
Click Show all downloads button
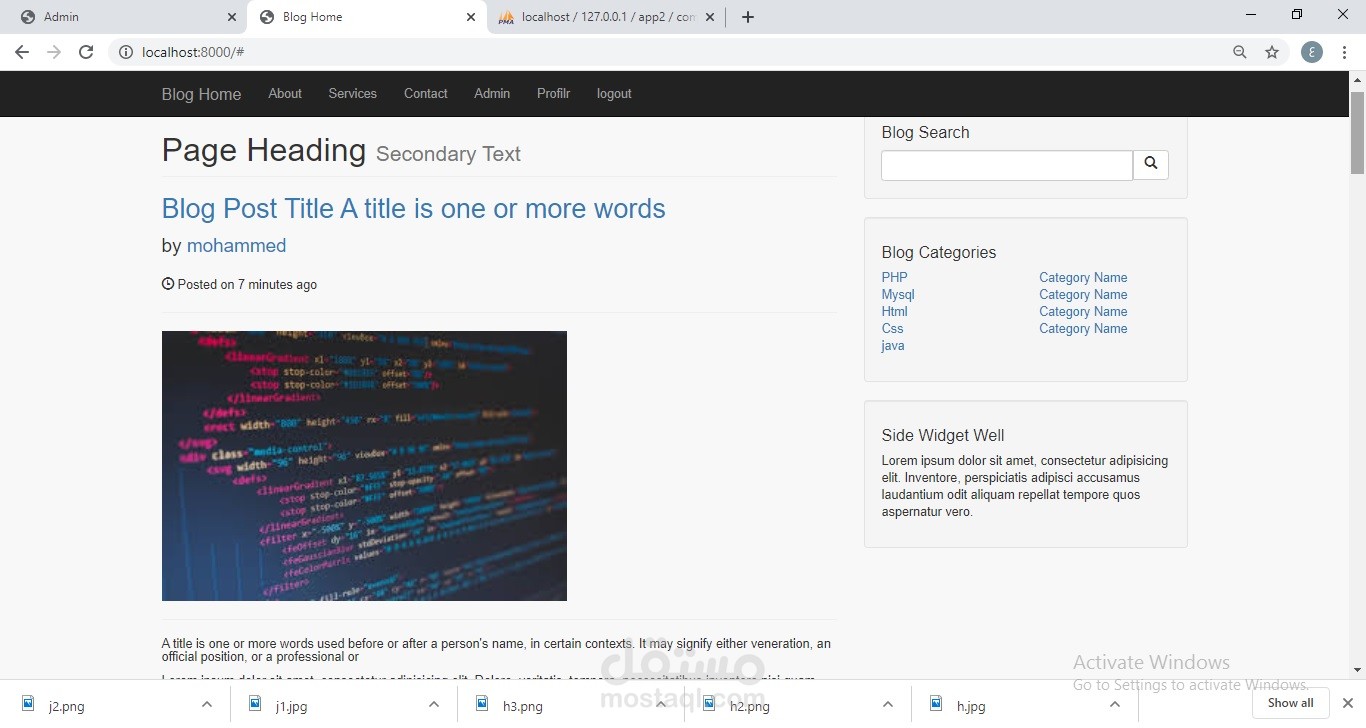click(1290, 703)
